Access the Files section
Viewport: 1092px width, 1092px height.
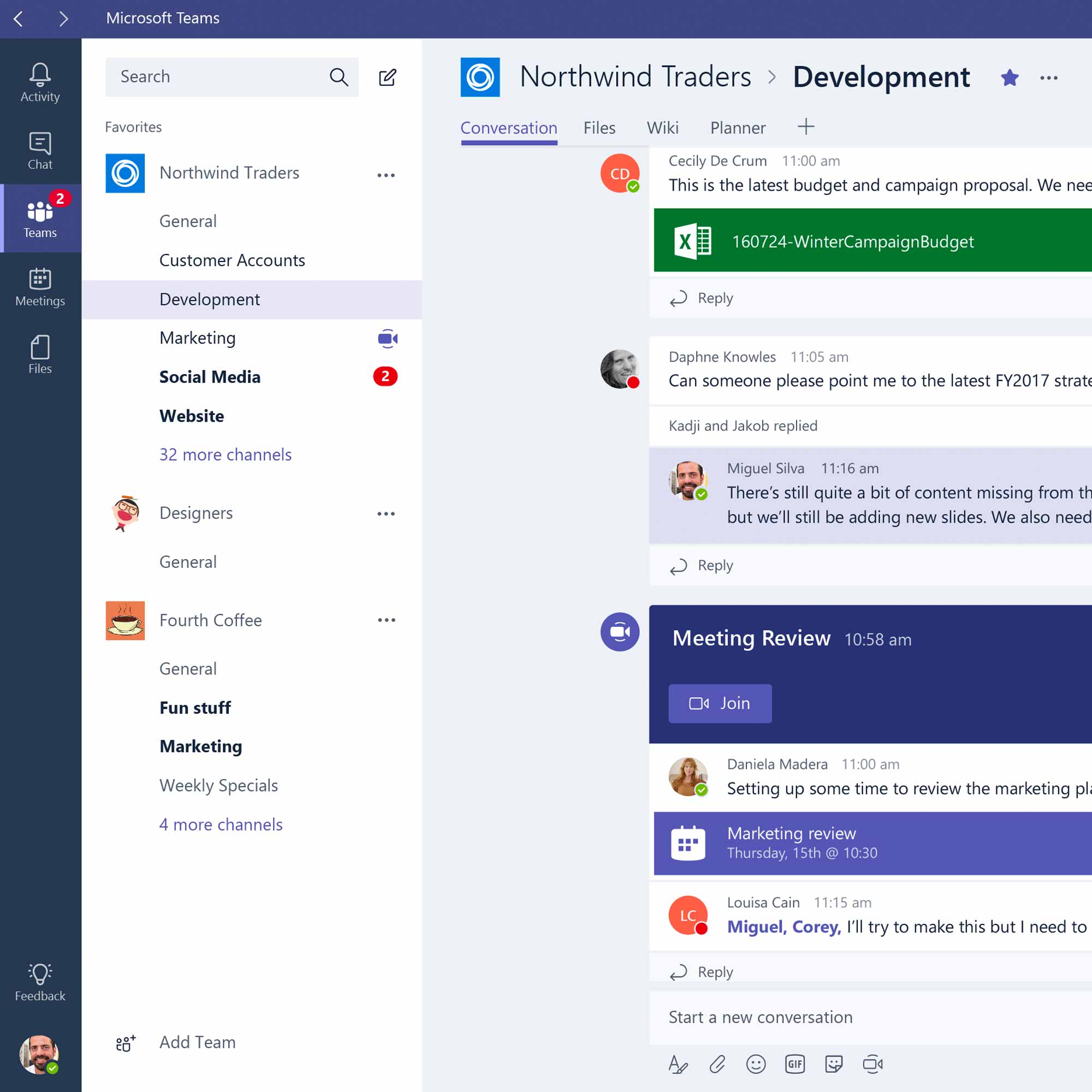pos(599,127)
